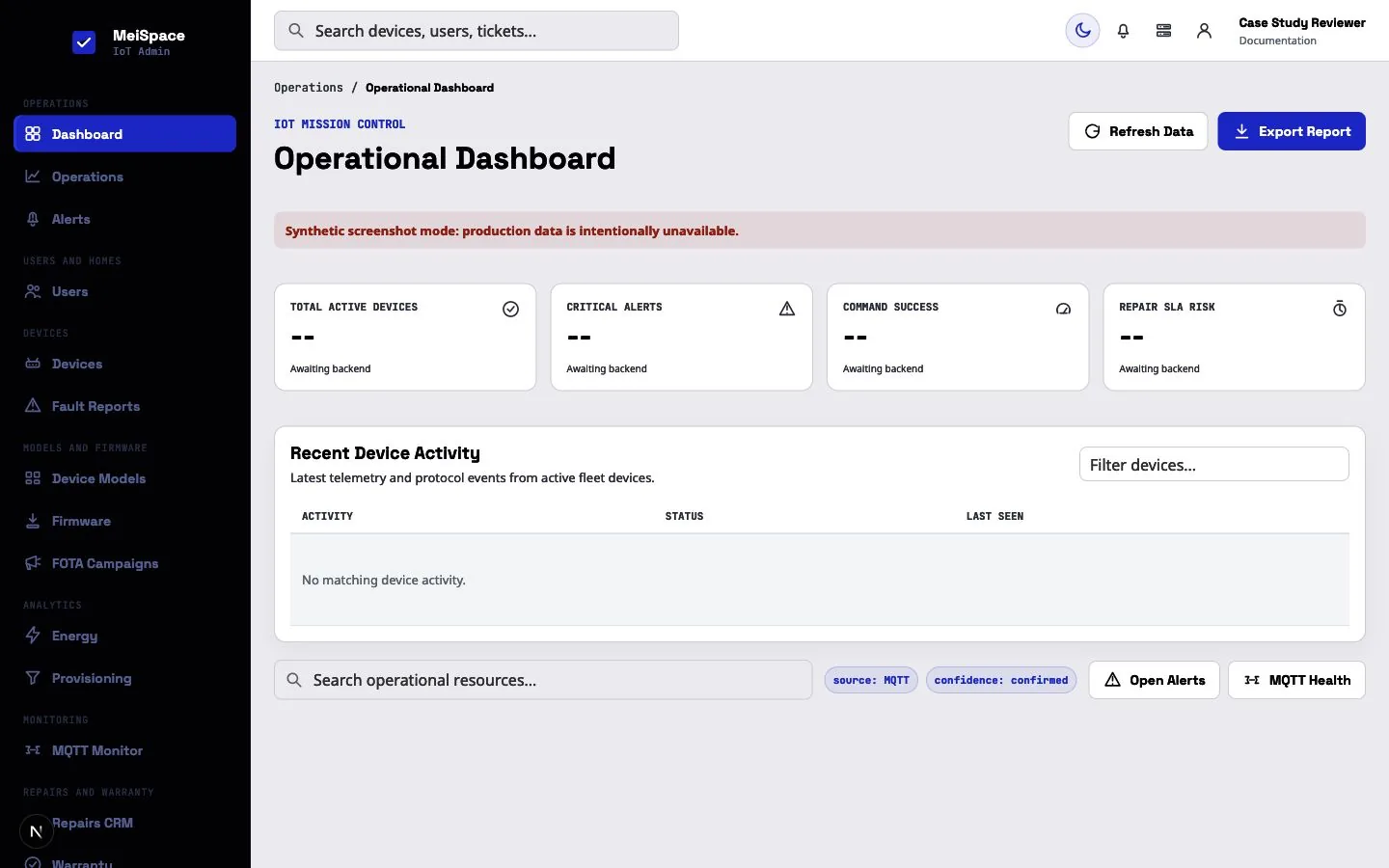Click the search magnifier icon in top bar
Viewport: 1389px width, 868px height.
point(296,31)
